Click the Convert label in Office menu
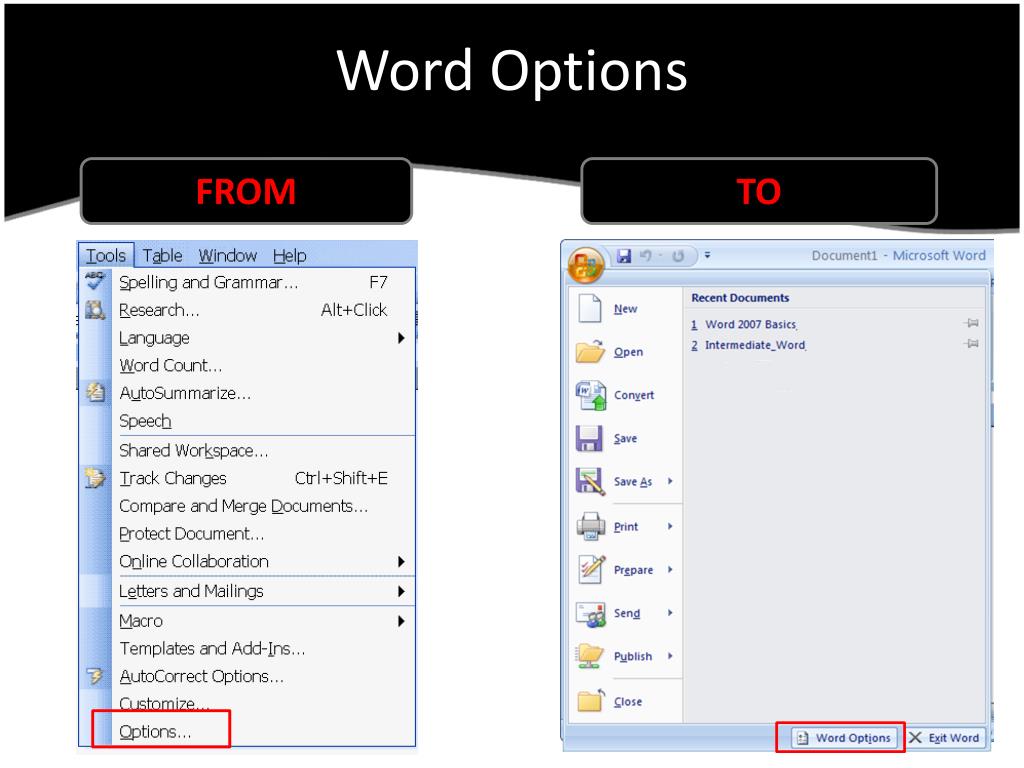The image size is (1024, 768). [x=633, y=395]
